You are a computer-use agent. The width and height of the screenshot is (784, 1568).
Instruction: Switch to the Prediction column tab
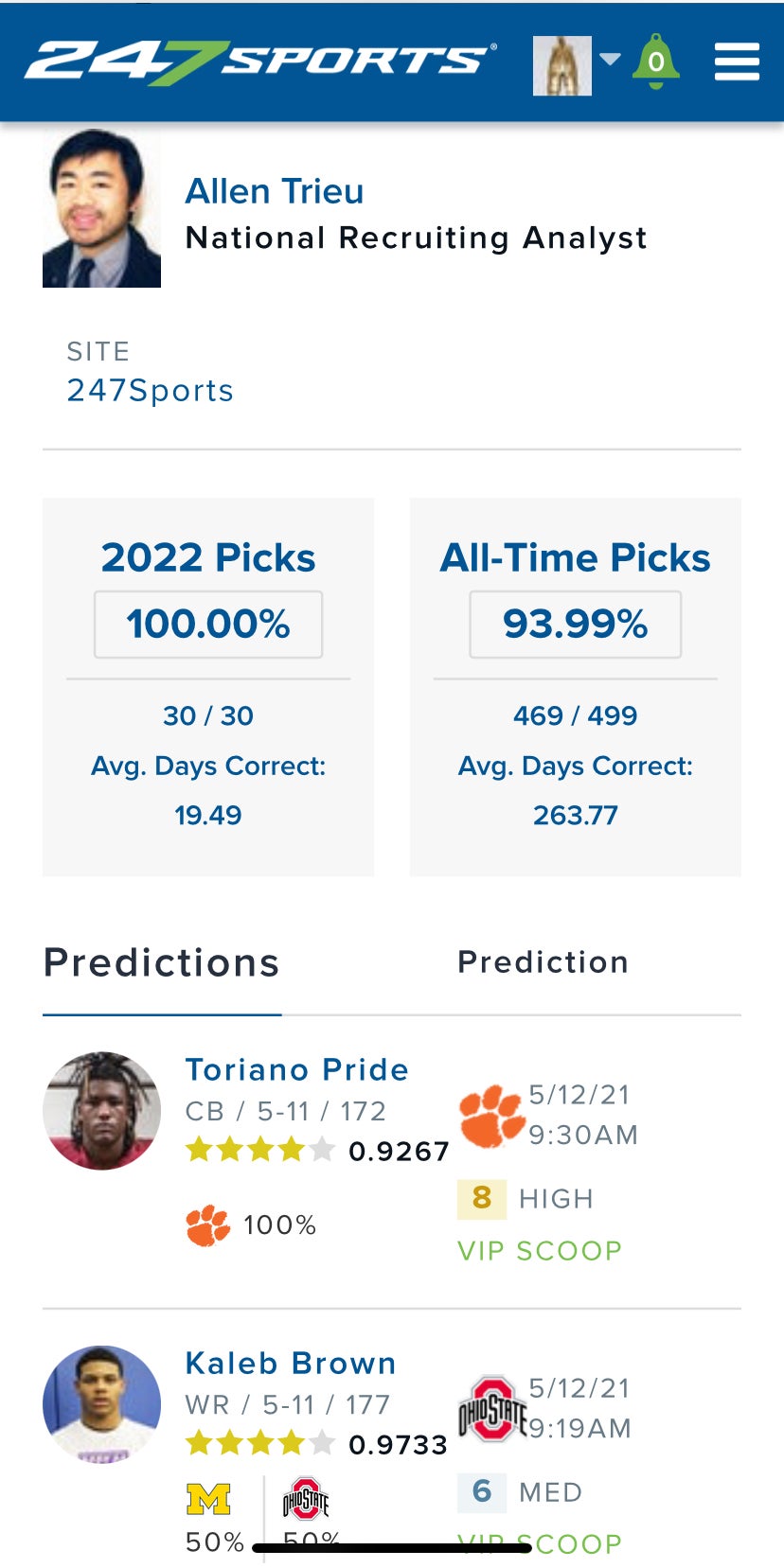click(x=543, y=962)
